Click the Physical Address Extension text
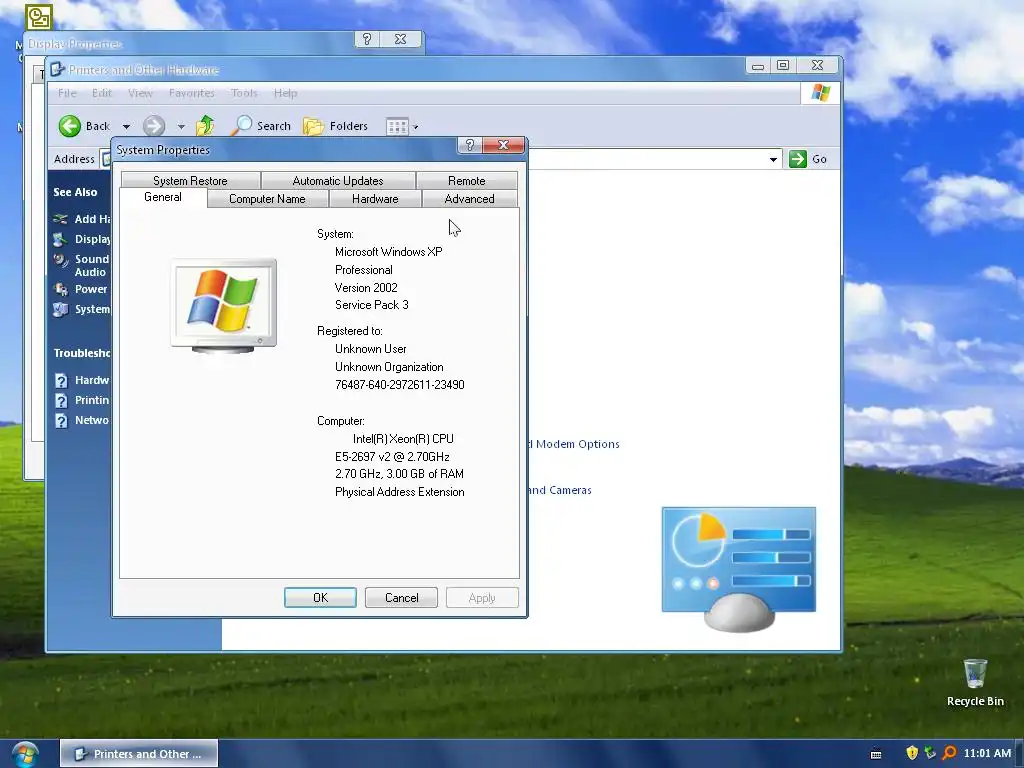This screenshot has height=768, width=1024. point(400,492)
